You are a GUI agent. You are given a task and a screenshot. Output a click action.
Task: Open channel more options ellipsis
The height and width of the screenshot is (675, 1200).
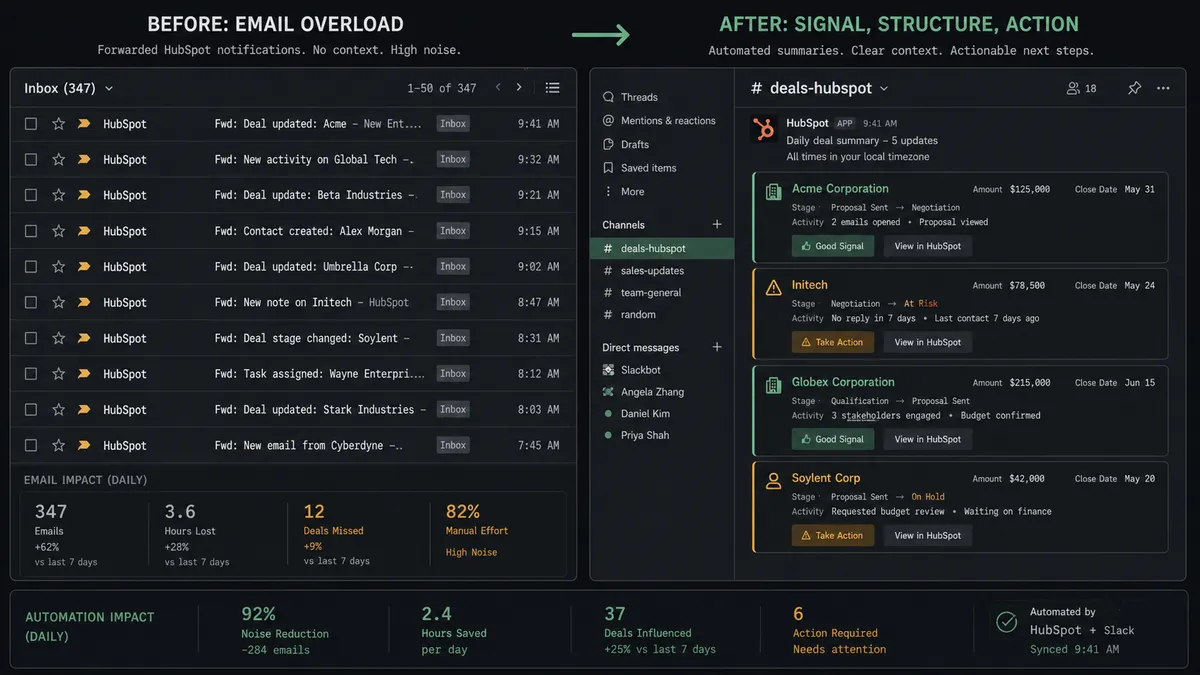[1163, 88]
